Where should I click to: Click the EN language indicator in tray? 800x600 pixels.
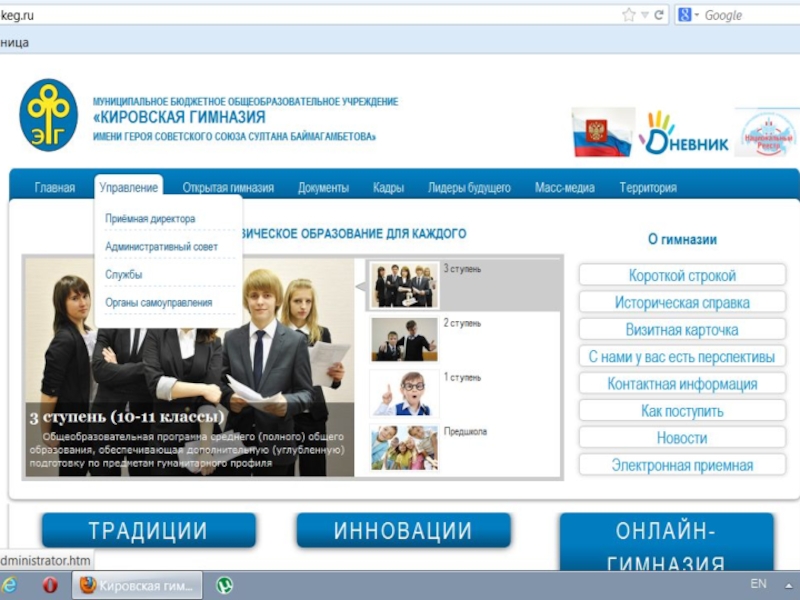[758, 583]
